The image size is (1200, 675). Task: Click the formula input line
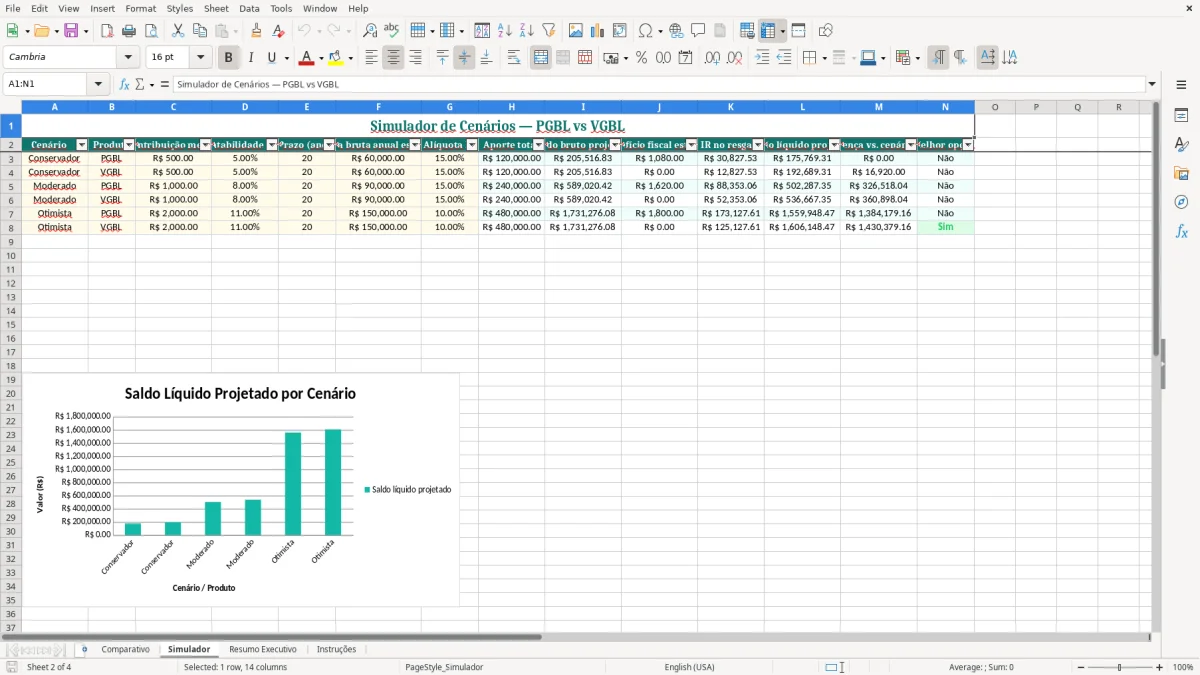click(x=658, y=84)
